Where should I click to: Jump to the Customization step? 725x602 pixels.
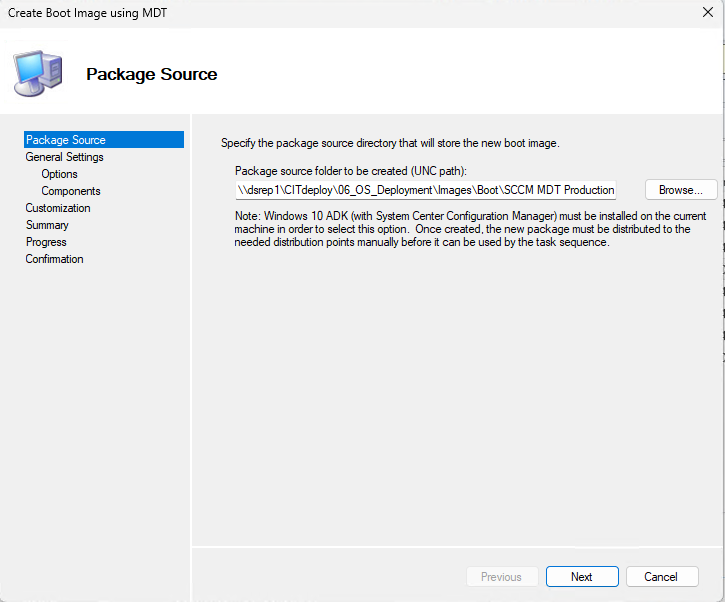[58, 208]
